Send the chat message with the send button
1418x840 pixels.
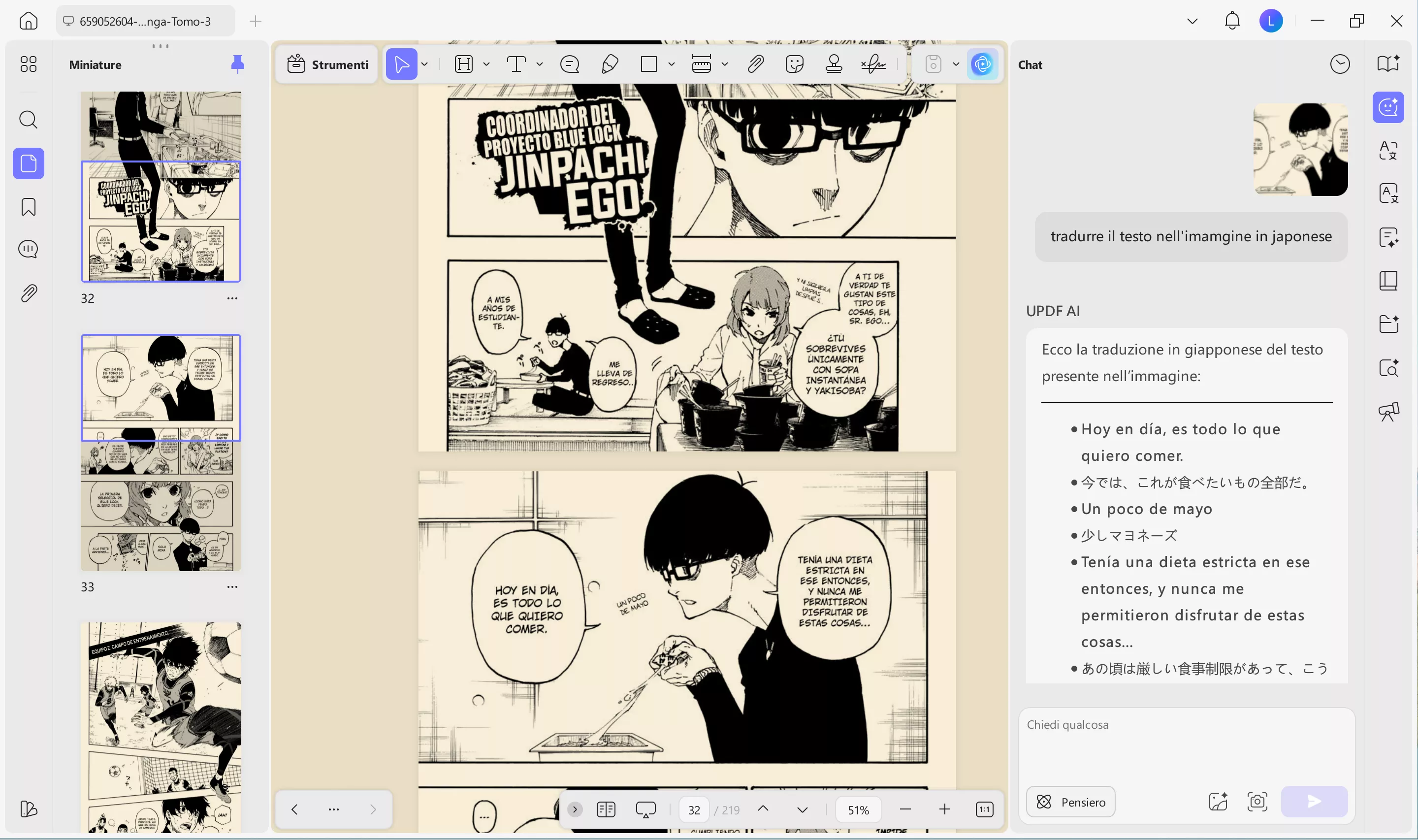pyautogui.click(x=1313, y=802)
